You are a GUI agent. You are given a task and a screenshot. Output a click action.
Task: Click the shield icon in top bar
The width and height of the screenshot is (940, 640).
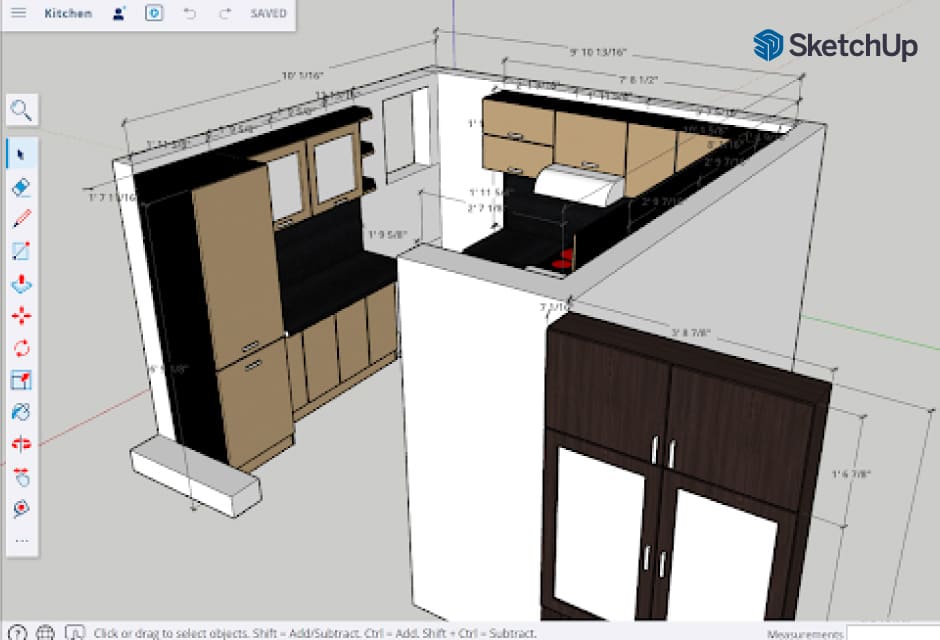click(x=153, y=14)
